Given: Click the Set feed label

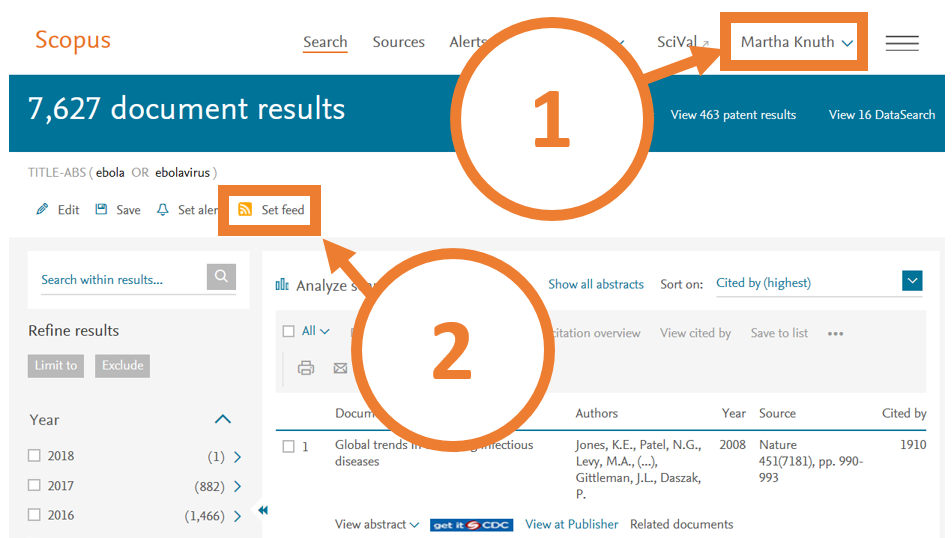Looking at the screenshot, I should point(283,209).
